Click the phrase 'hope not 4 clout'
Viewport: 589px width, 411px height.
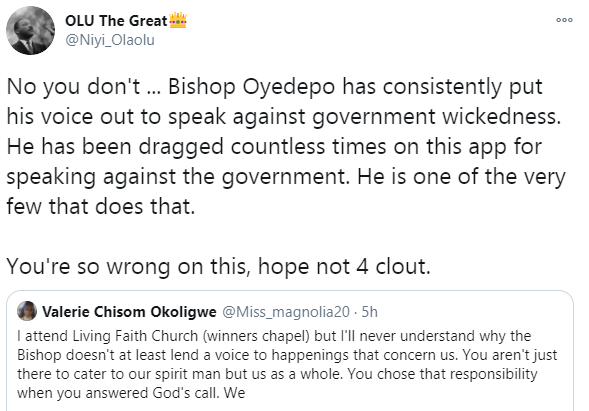pyautogui.click(x=344, y=266)
